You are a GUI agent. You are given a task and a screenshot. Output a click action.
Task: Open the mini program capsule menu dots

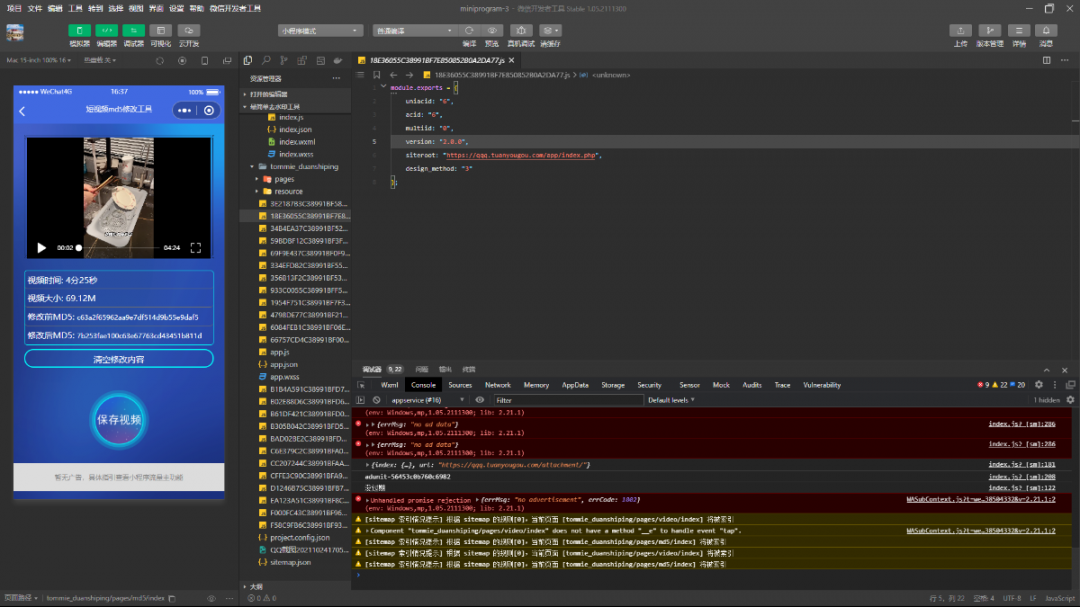click(185, 110)
